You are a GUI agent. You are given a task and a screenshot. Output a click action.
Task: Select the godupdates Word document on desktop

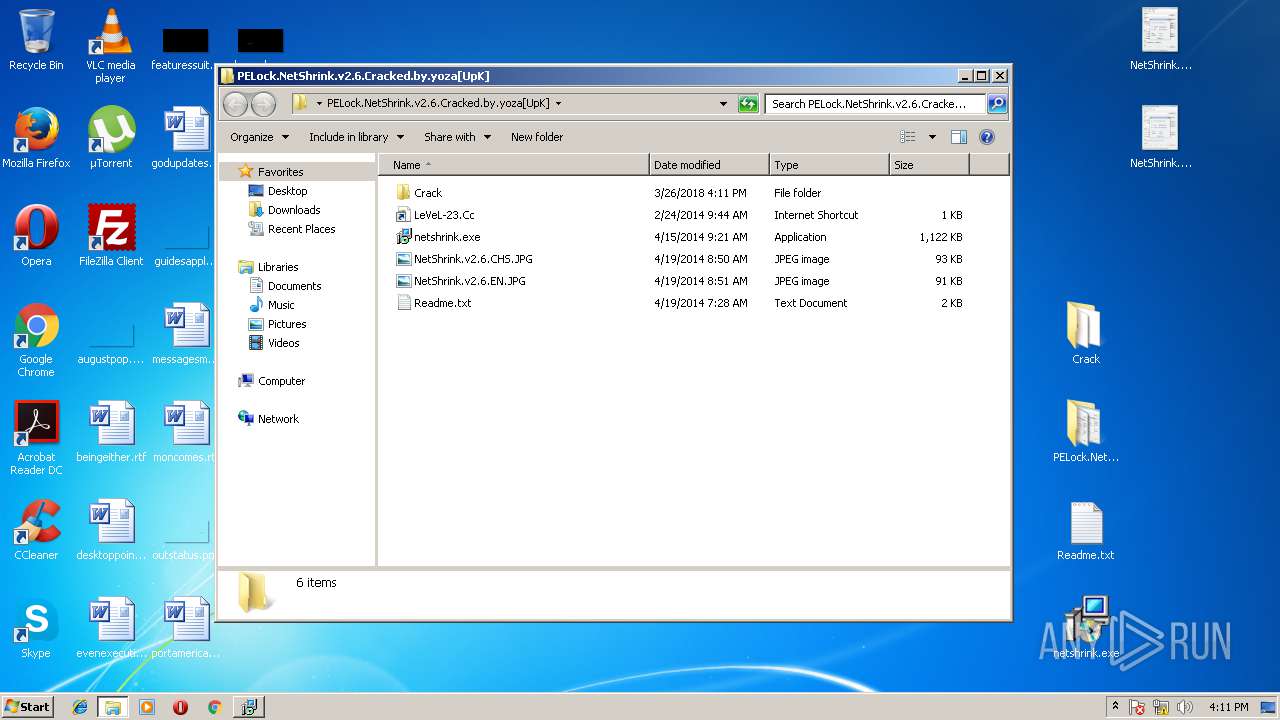point(186,137)
